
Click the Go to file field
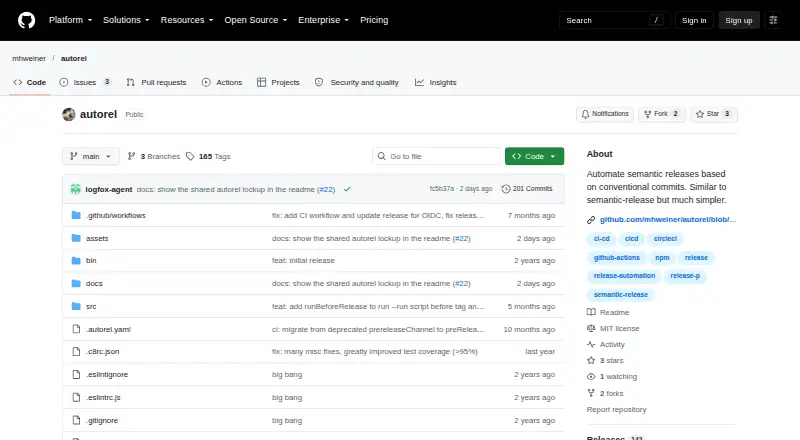pyautogui.click(x=437, y=156)
